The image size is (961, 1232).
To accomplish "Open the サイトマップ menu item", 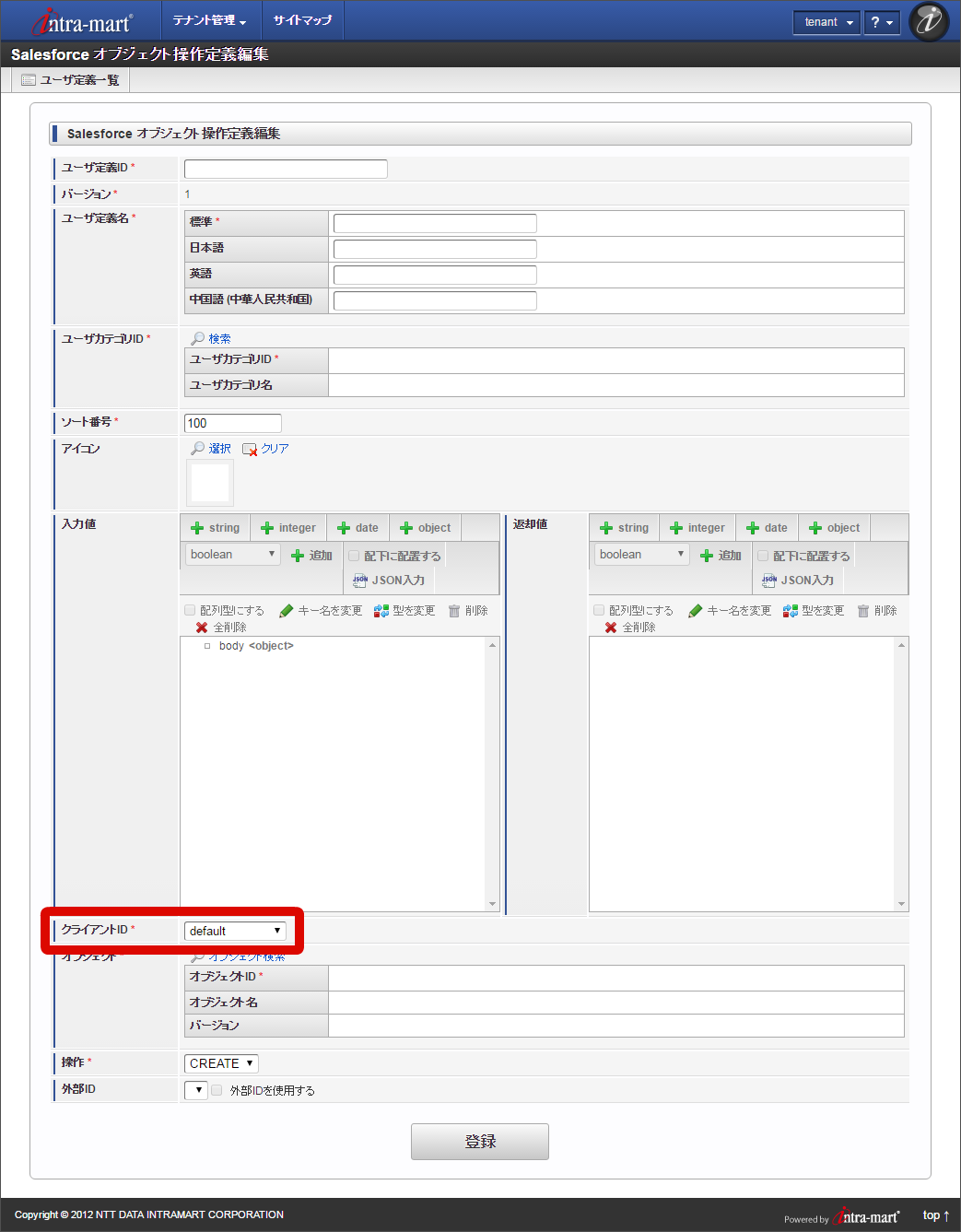I will point(302,20).
